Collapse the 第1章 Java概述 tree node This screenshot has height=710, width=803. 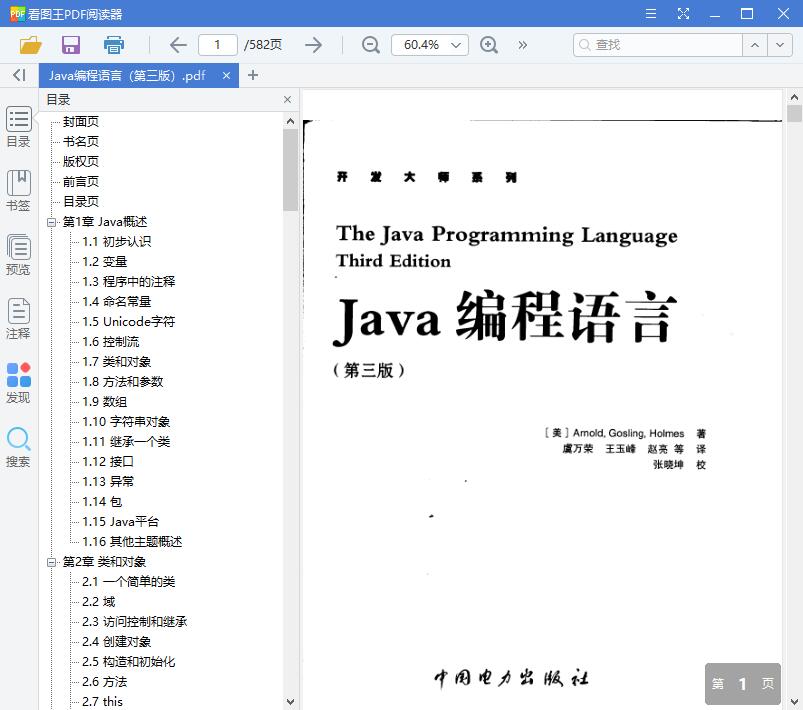click(51, 222)
